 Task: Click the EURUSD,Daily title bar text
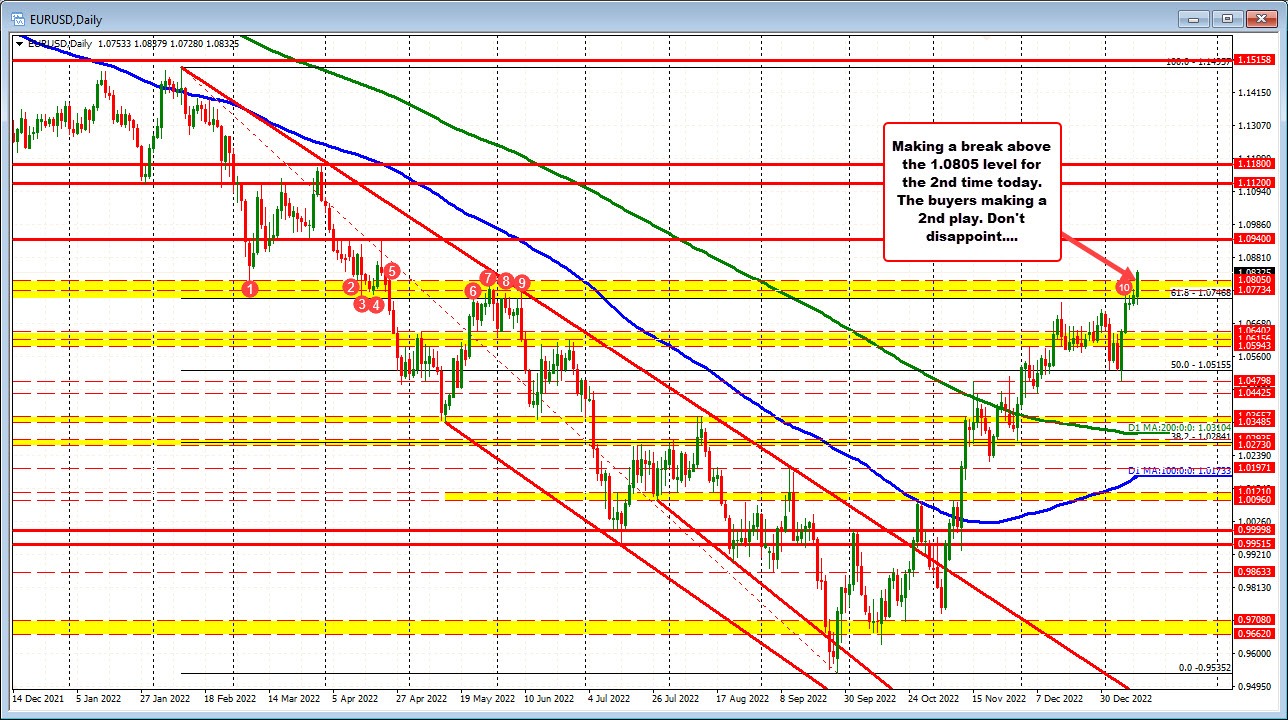[x=65, y=19]
